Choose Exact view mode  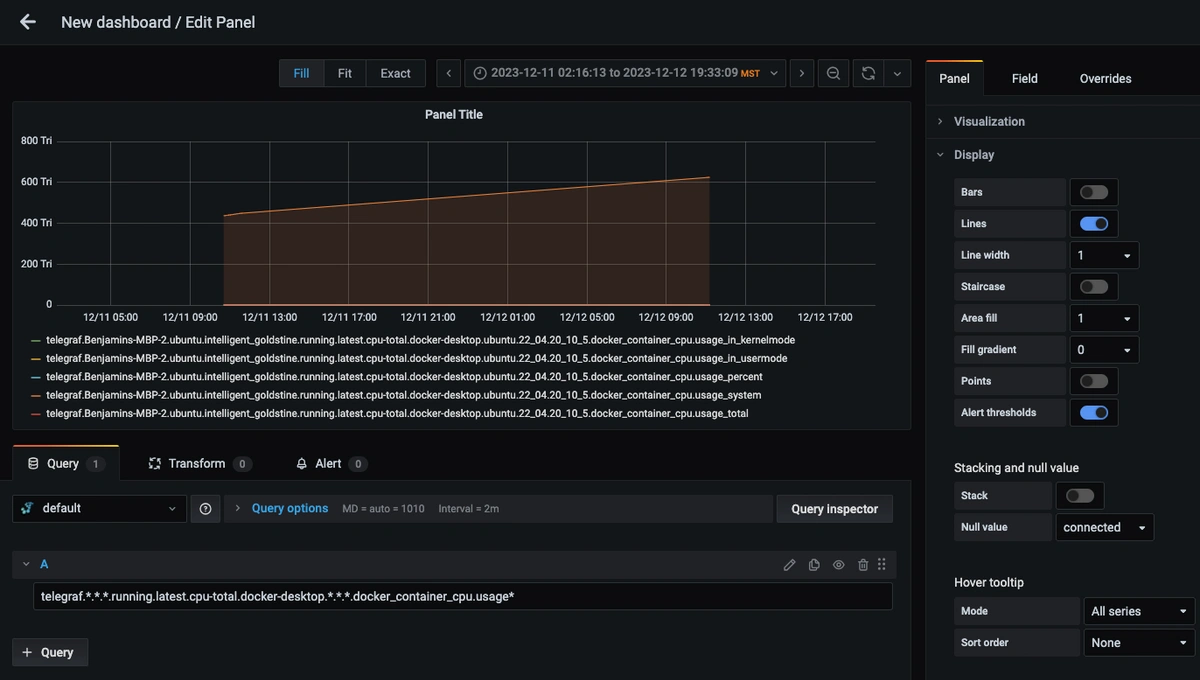(x=395, y=73)
